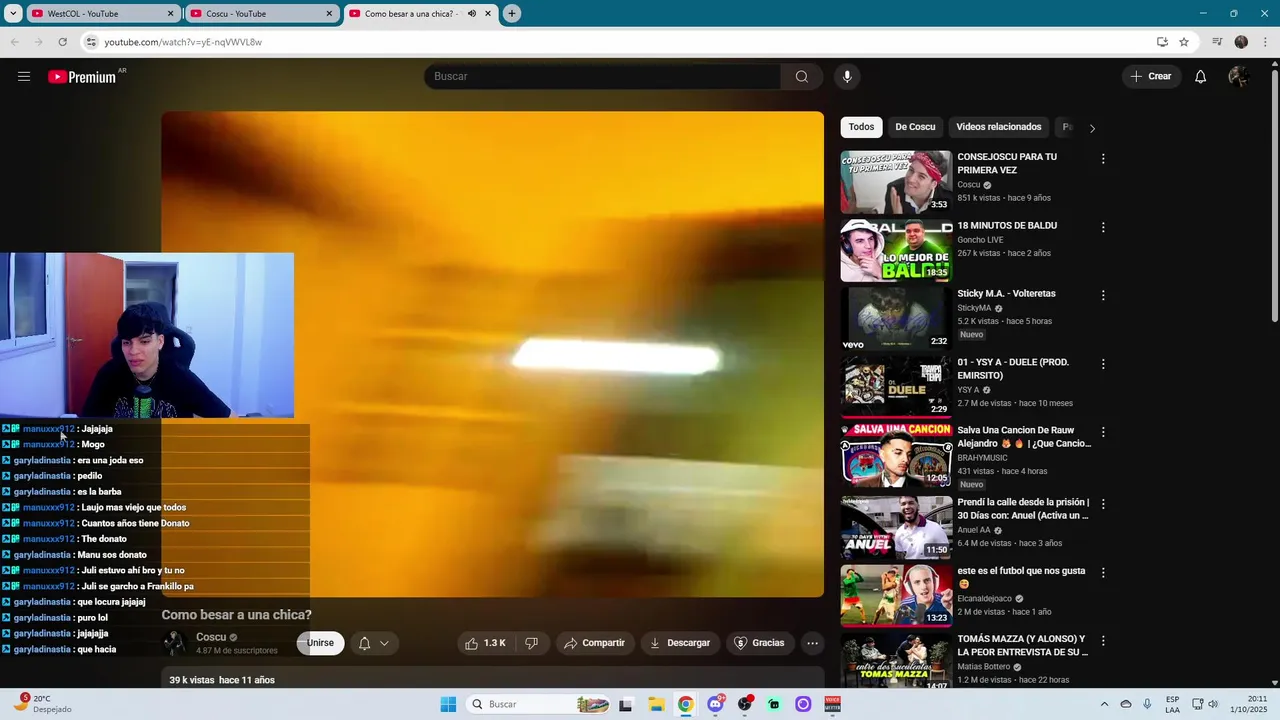Open new Chrome tab
The width and height of the screenshot is (1280, 720).
(x=512, y=14)
